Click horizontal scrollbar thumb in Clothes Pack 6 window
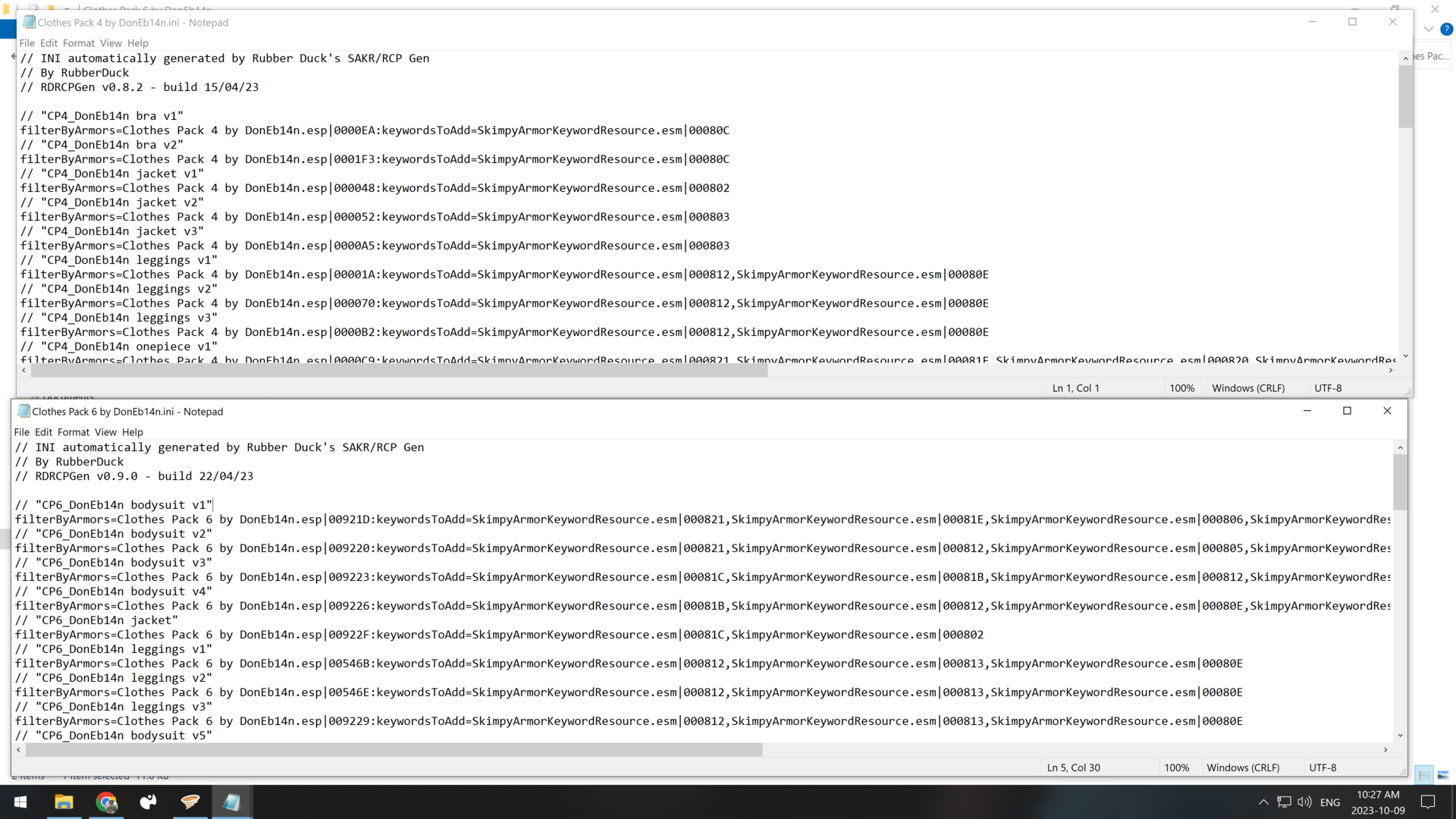The image size is (1456, 819). (x=394, y=749)
